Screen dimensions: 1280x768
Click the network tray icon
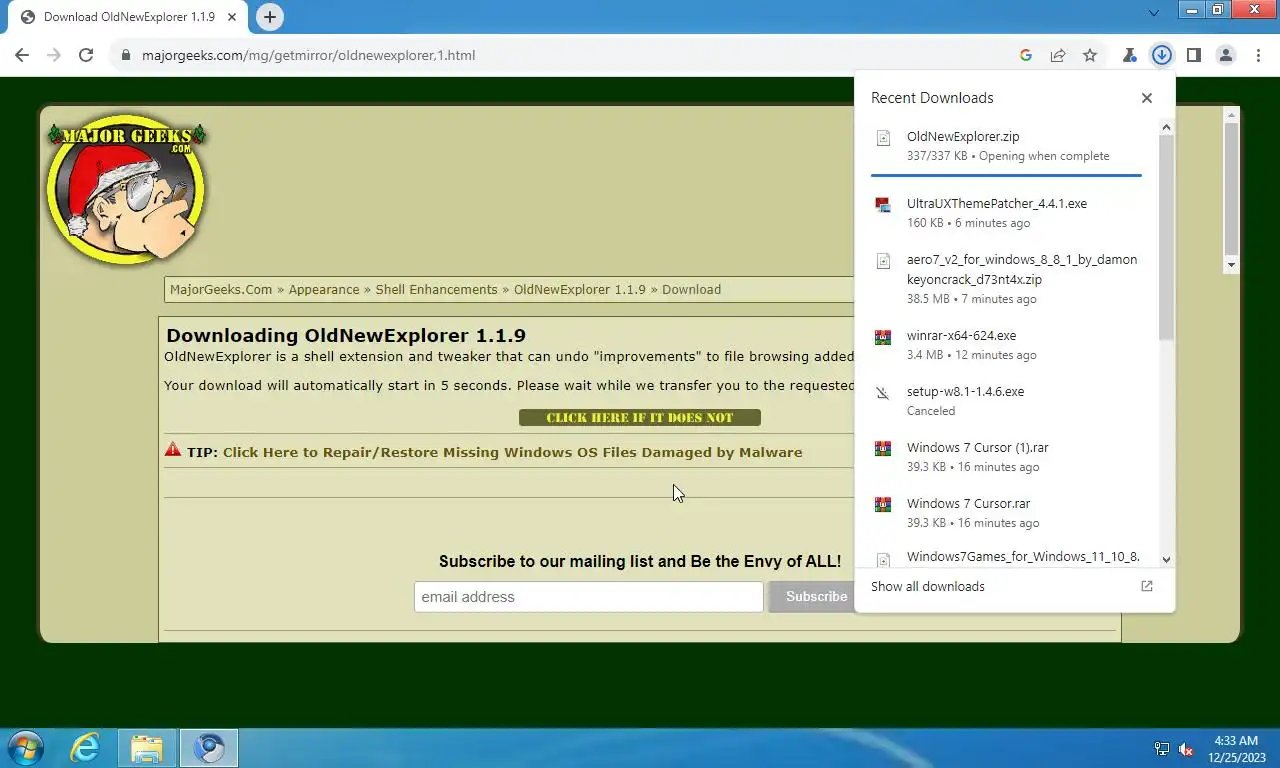pyautogui.click(x=1162, y=749)
